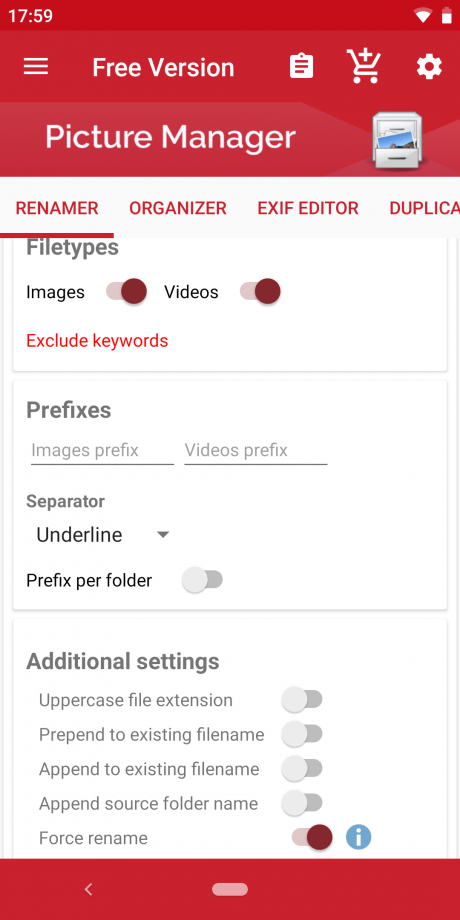Image resolution: width=460 pixels, height=920 pixels.
Task: Turn off the Force rename switch
Action: click(x=312, y=837)
